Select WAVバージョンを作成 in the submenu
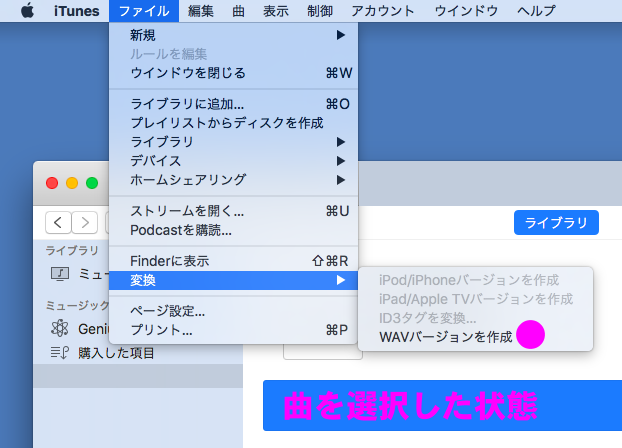 476,337
